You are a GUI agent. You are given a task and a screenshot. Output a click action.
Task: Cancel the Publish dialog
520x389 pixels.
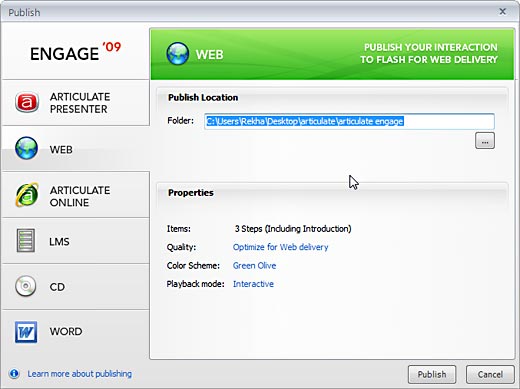click(x=490, y=374)
